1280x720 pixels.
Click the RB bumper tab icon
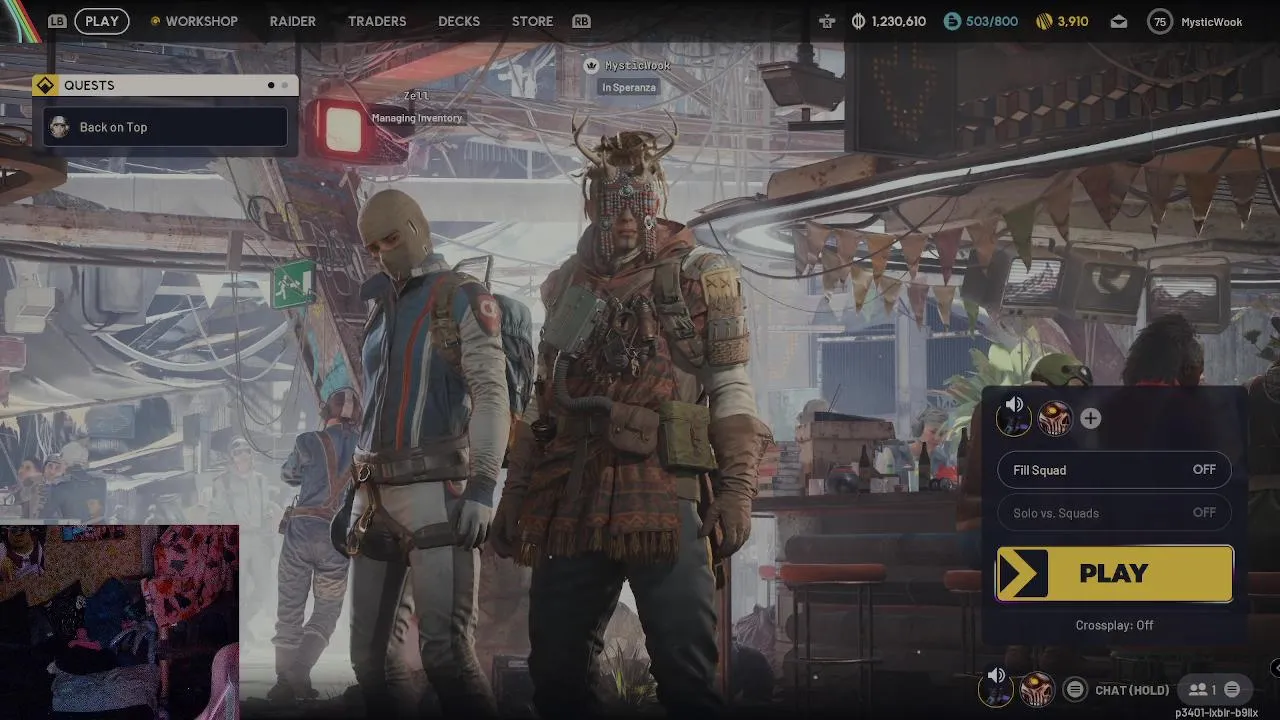581,21
